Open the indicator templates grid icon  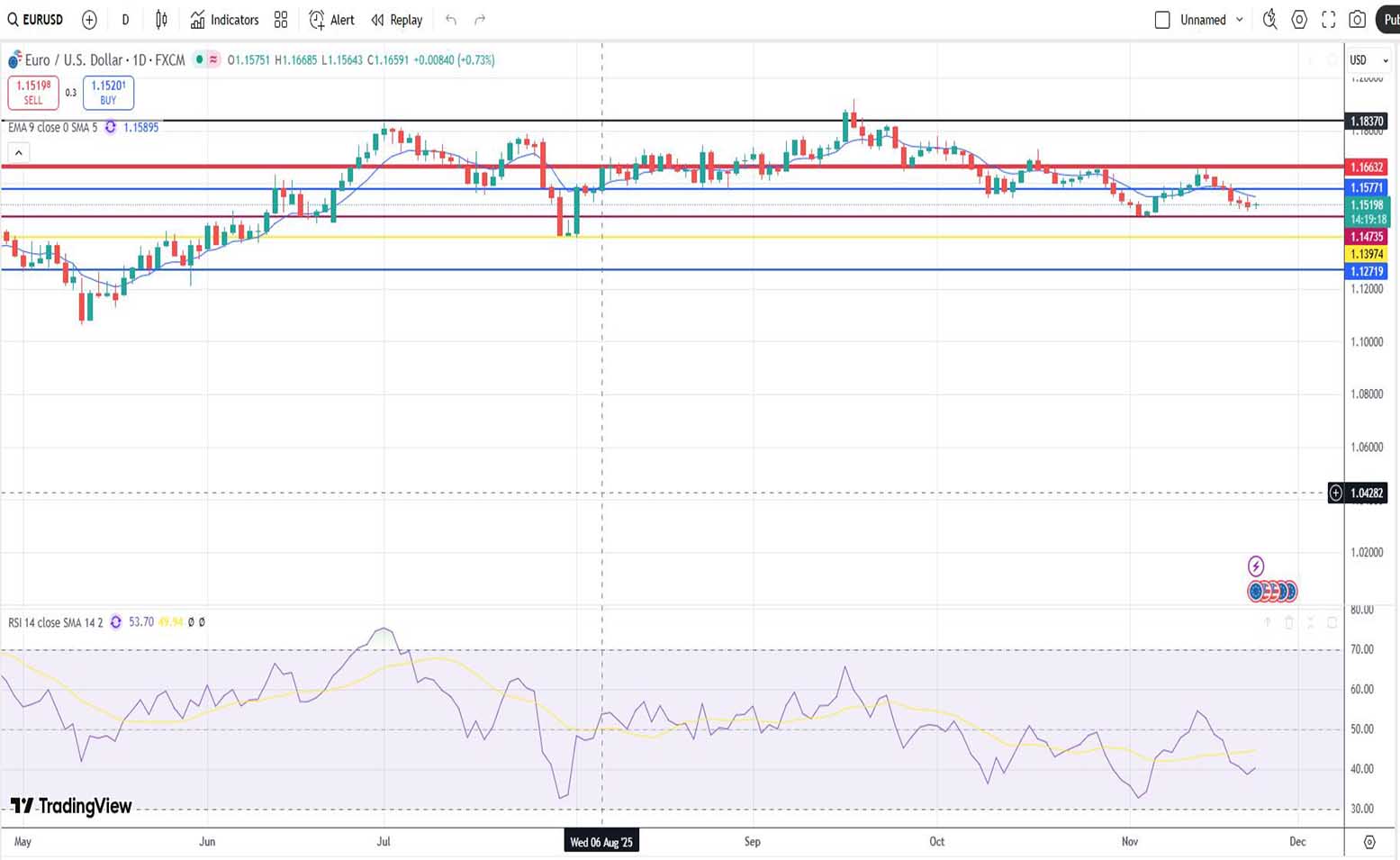[281, 20]
